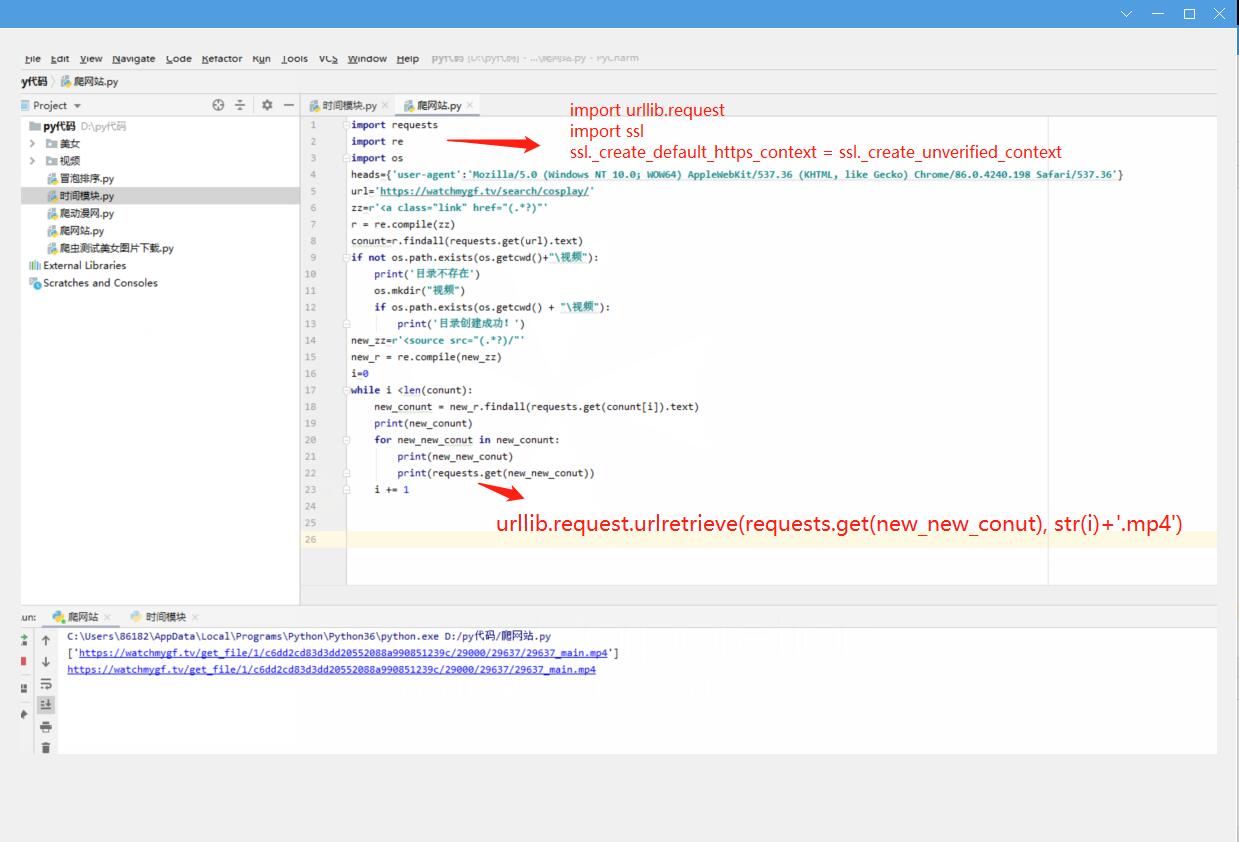Open the Project view dropdown
The image size is (1239, 842).
click(x=77, y=106)
